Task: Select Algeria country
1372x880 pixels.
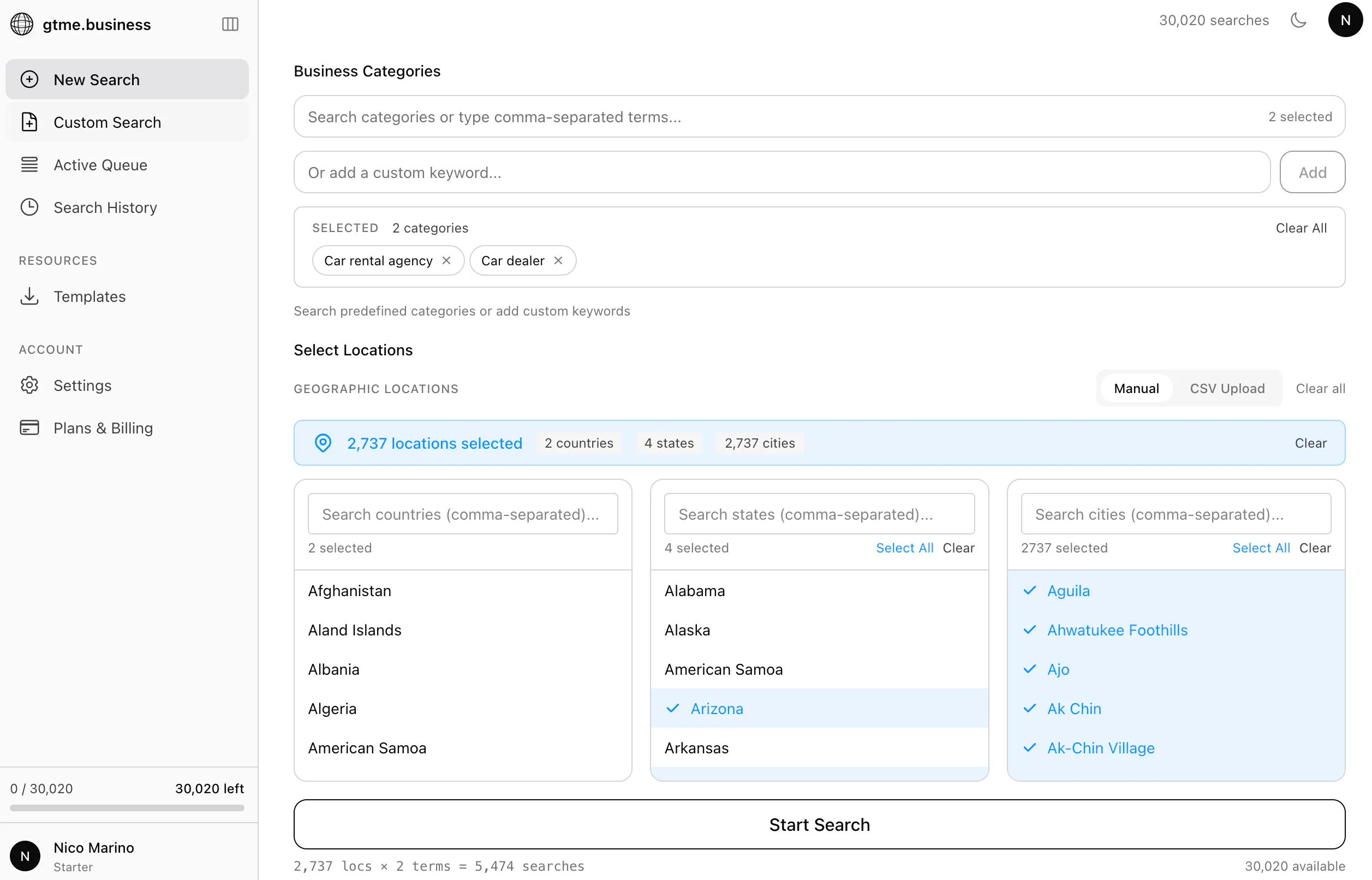Action: pyautogui.click(x=463, y=709)
